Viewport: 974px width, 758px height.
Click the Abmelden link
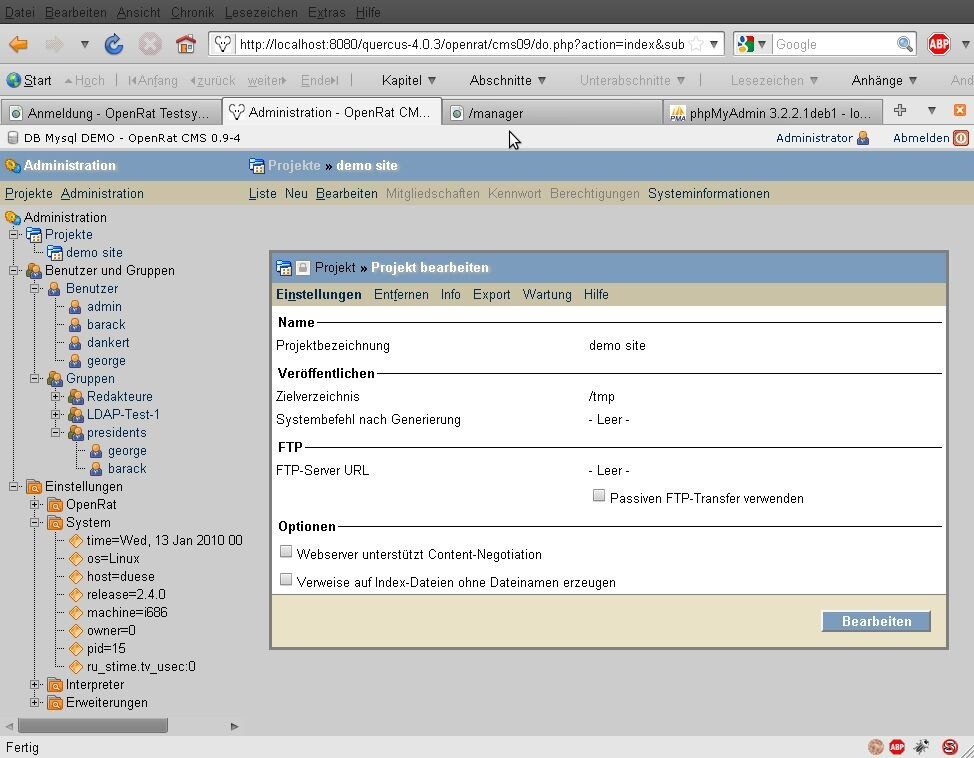click(x=921, y=138)
